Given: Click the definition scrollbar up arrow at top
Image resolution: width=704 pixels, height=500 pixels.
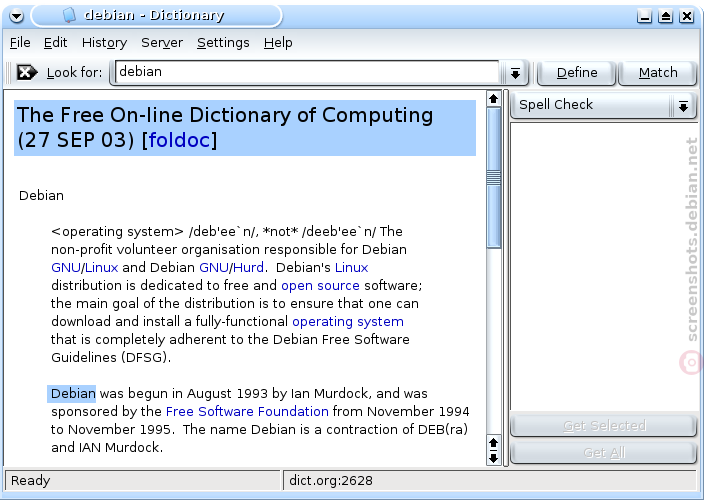Looking at the screenshot, I should pos(493,99).
